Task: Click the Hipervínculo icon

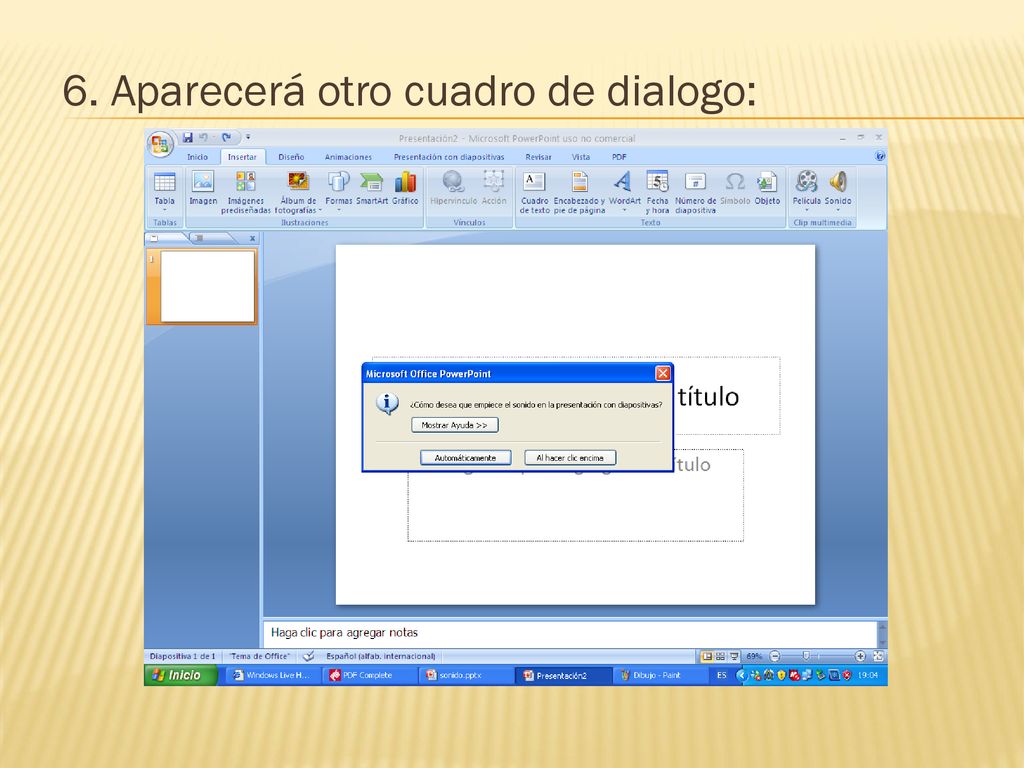Action: coord(453,181)
